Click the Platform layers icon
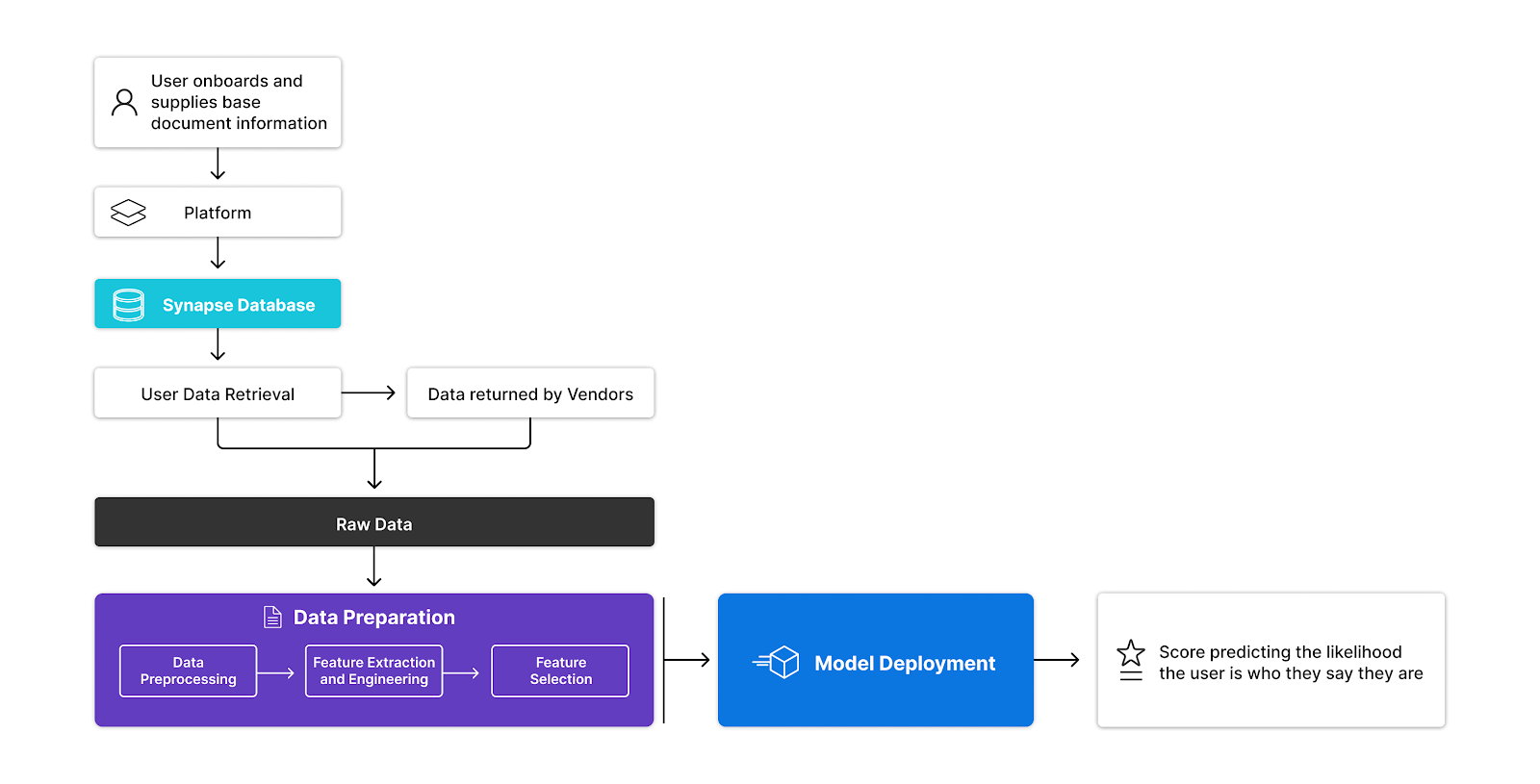Image resolution: width=1540 pixels, height=784 pixels. 128,213
